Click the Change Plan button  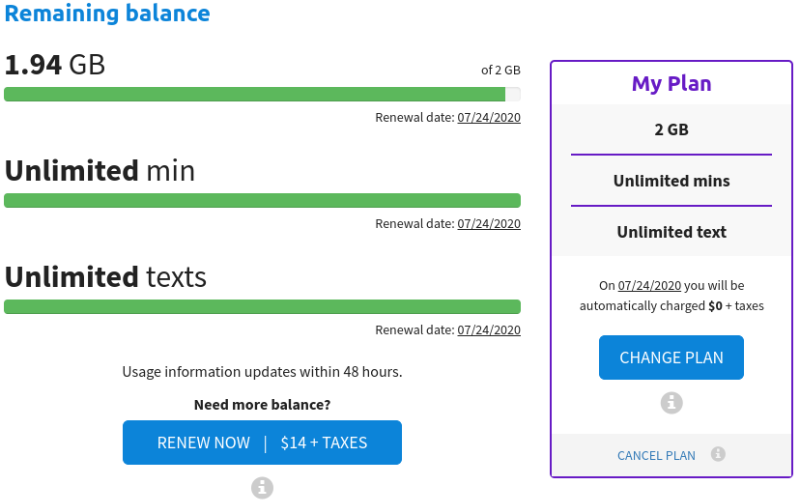671,357
